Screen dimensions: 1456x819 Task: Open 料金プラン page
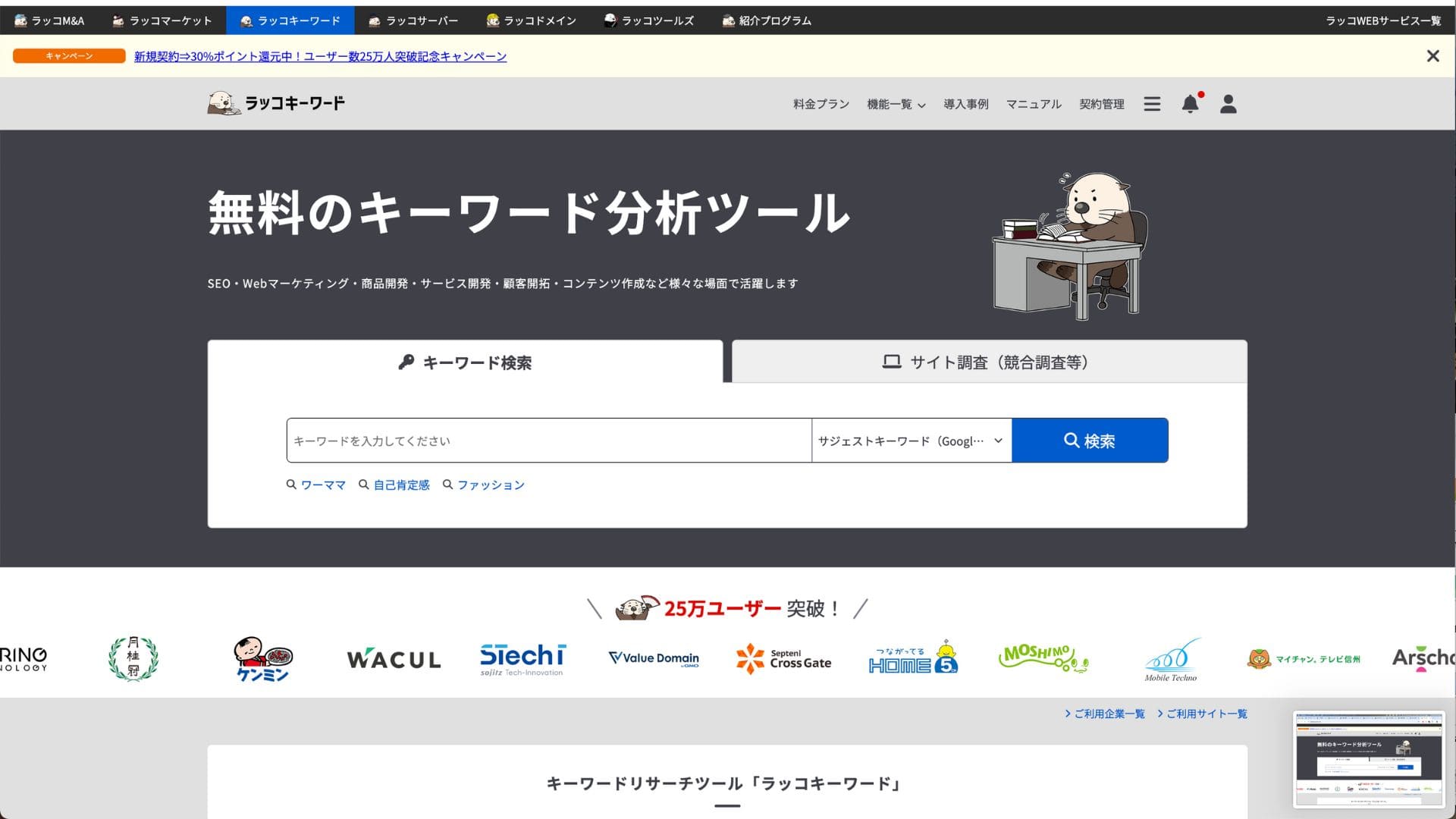[821, 104]
